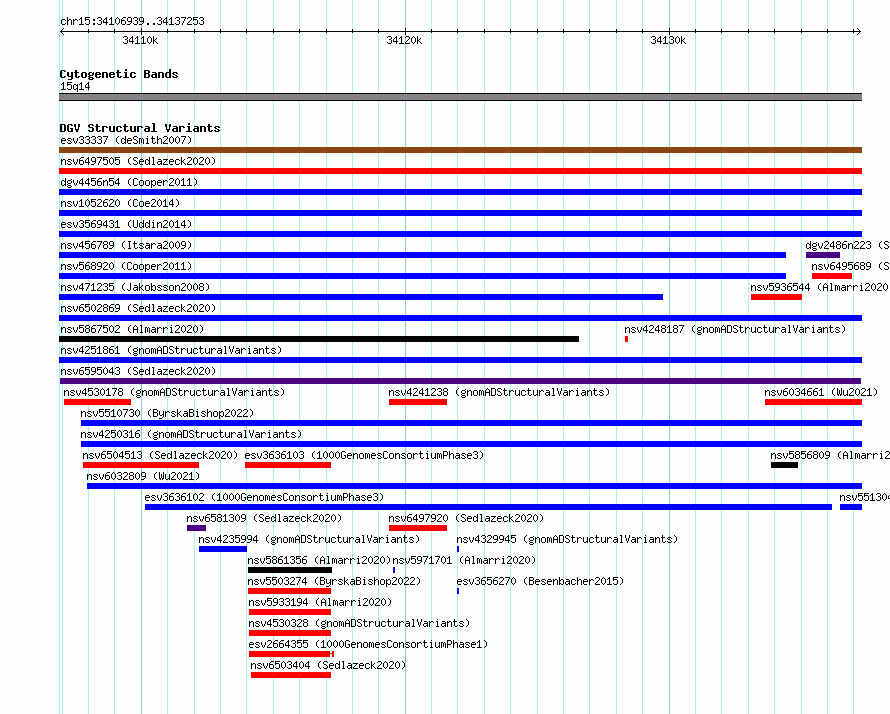
Task: Open nsv568920 (Cooper2011) variant label
Action: 126,266
